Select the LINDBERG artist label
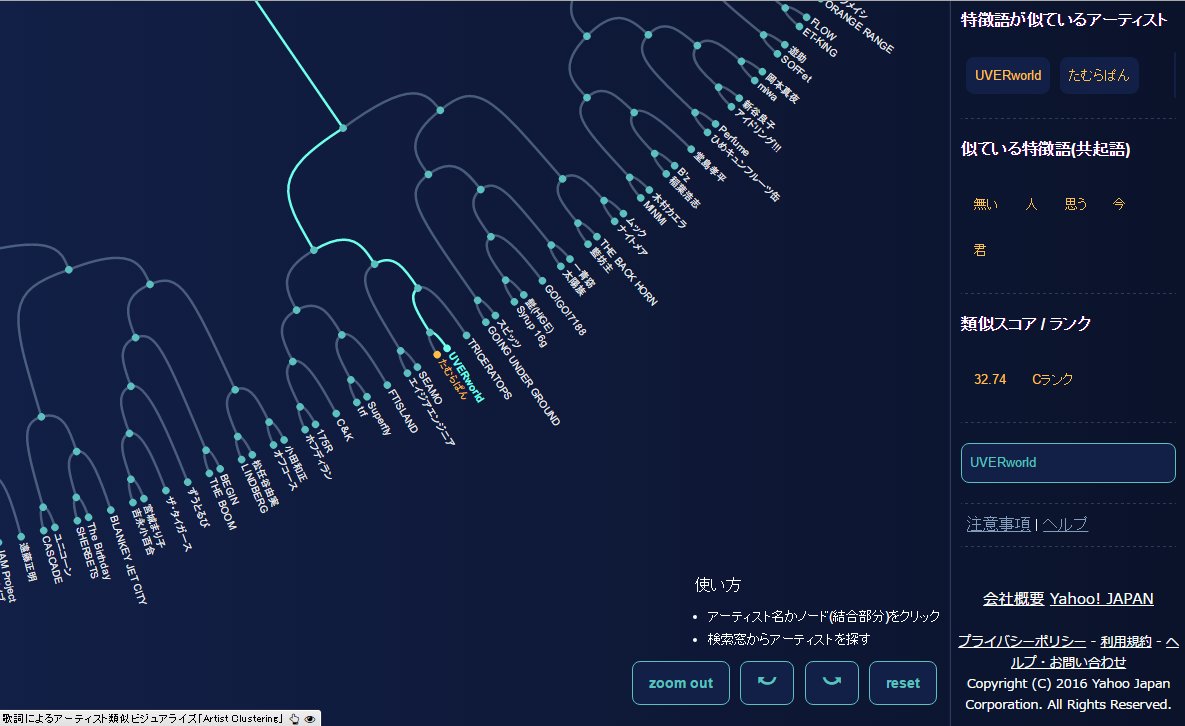This screenshot has width=1185, height=726. [254, 487]
